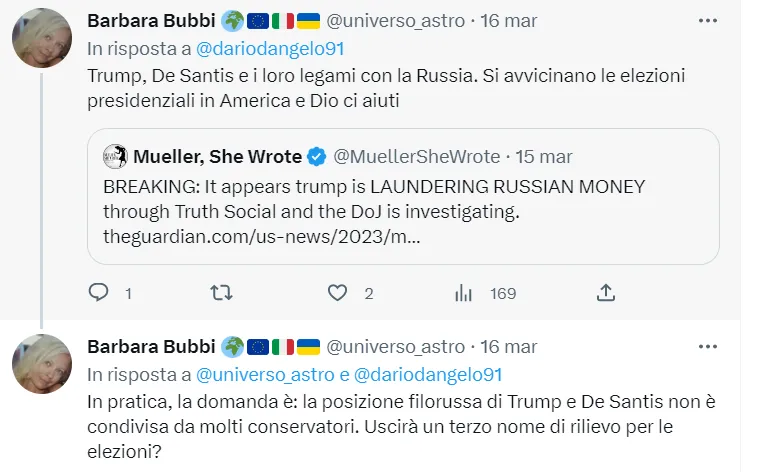Viewport: 775px width, 472px height.
Task: Open @dariodangelo91 mention in first tweet
Action: coord(256,46)
